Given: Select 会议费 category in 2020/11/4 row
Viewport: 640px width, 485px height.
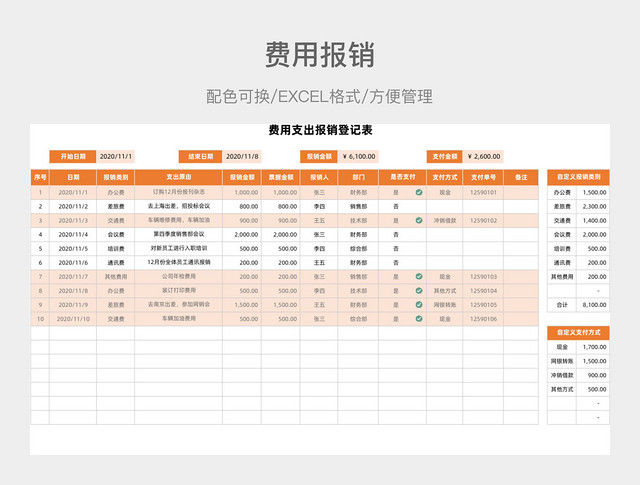Looking at the screenshot, I should [116, 235].
